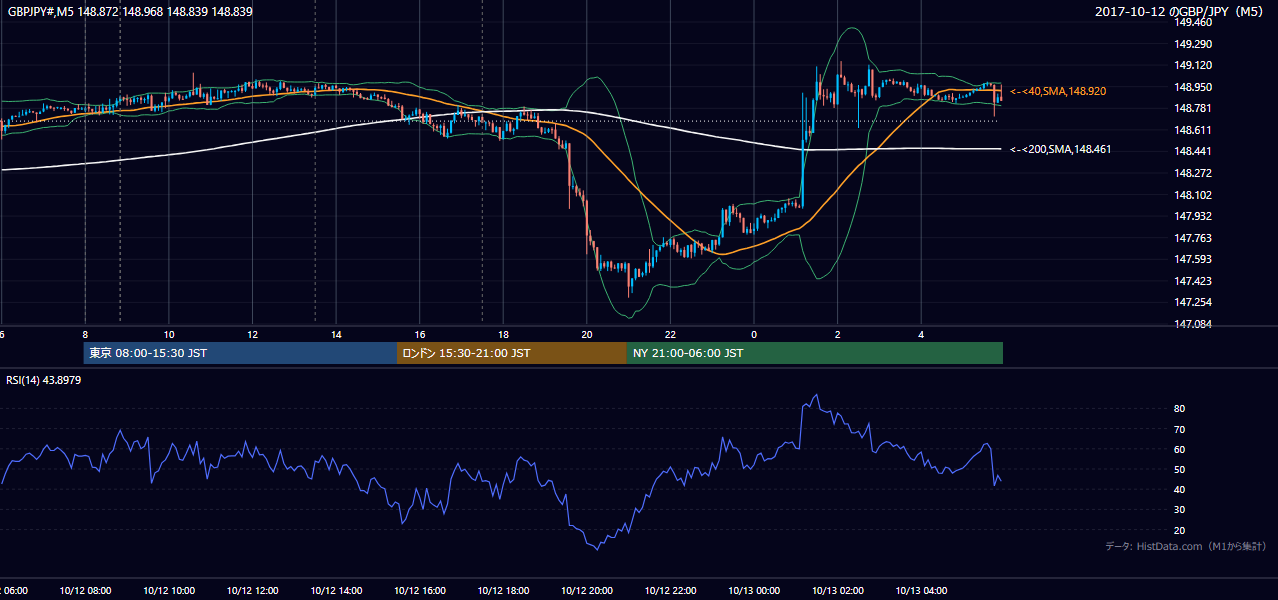Viewport: 1278px width, 600px height.
Task: Click the bottom timestamp 10/12 20:00
Action: tap(587, 591)
